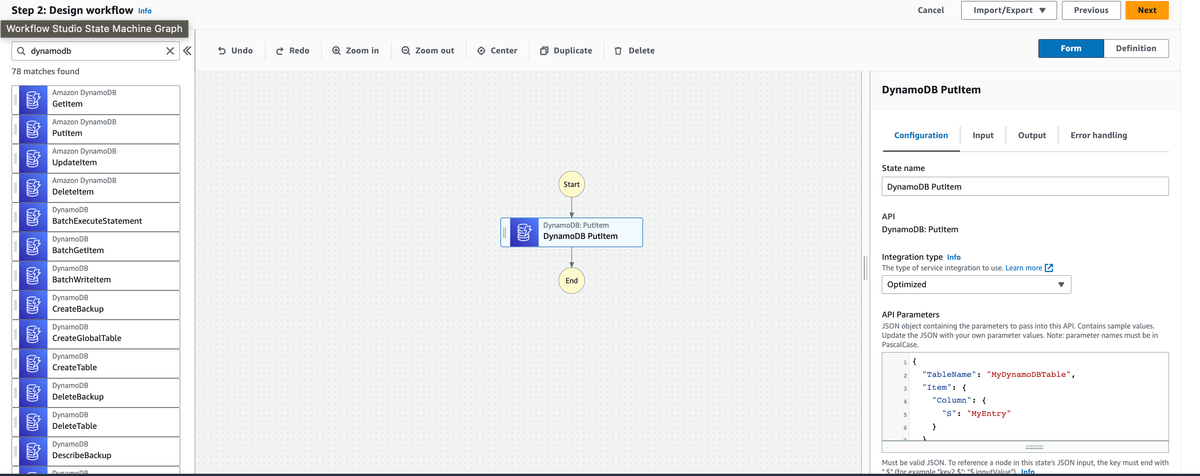1200x476 pixels.
Task: Click the Learn more link
Action: click(x=1023, y=268)
